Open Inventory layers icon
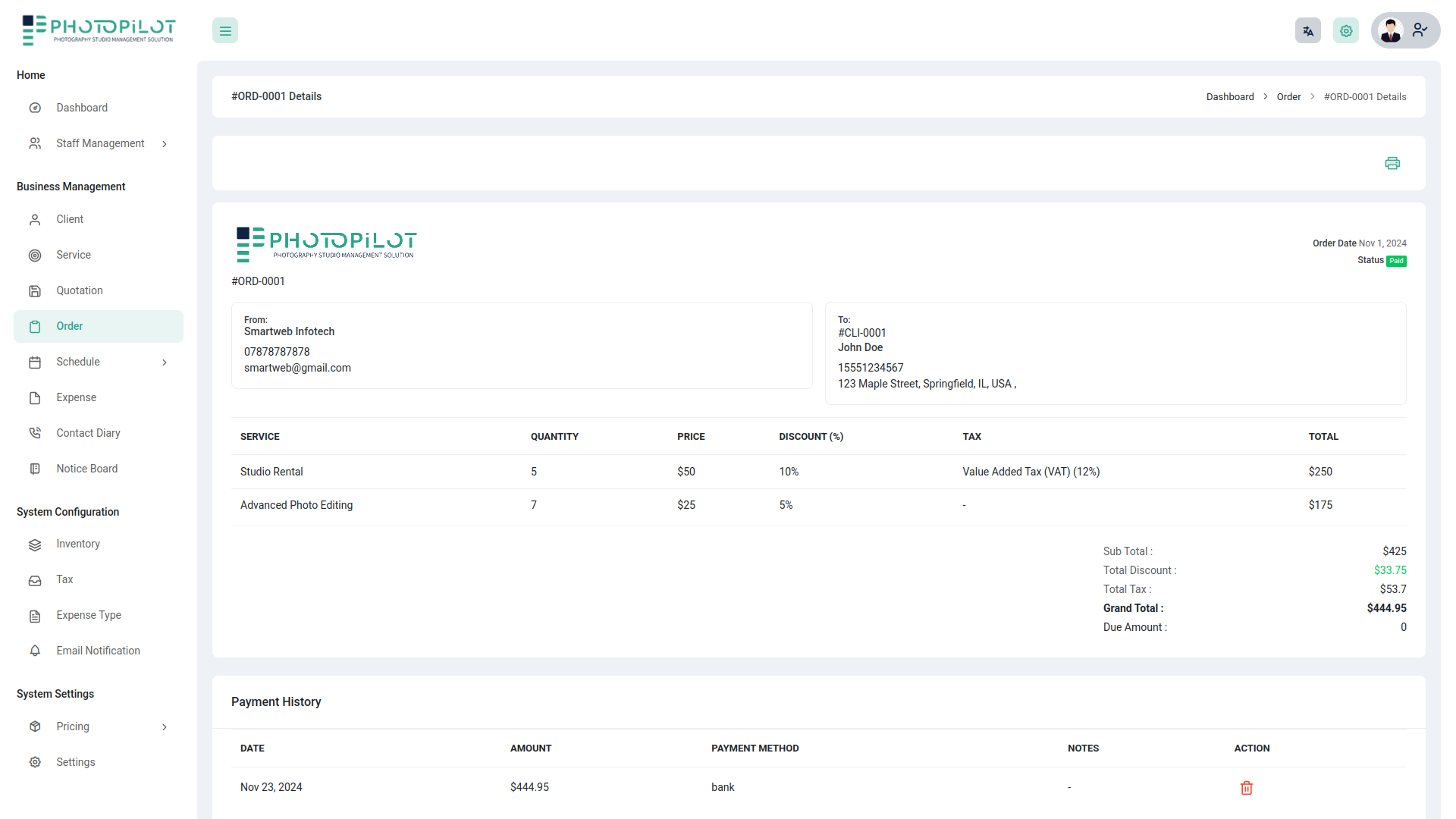The image size is (1456, 819). click(35, 544)
